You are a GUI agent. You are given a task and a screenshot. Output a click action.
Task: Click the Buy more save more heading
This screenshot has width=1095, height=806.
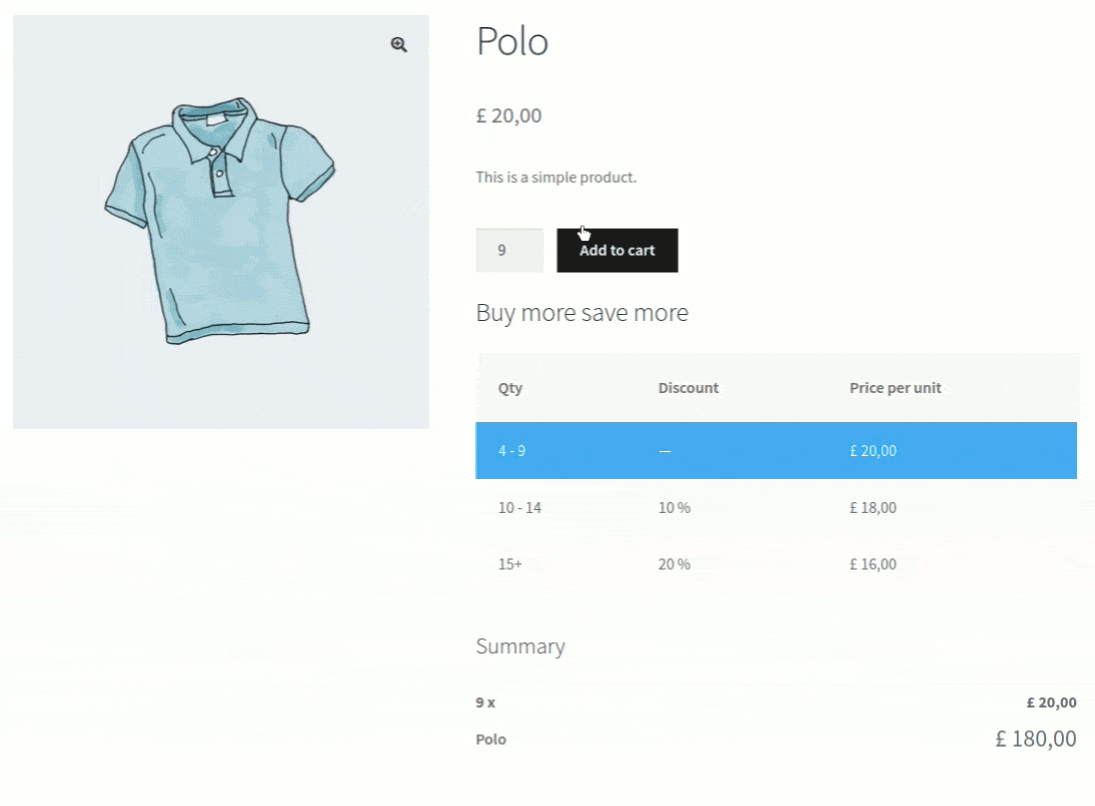point(582,313)
